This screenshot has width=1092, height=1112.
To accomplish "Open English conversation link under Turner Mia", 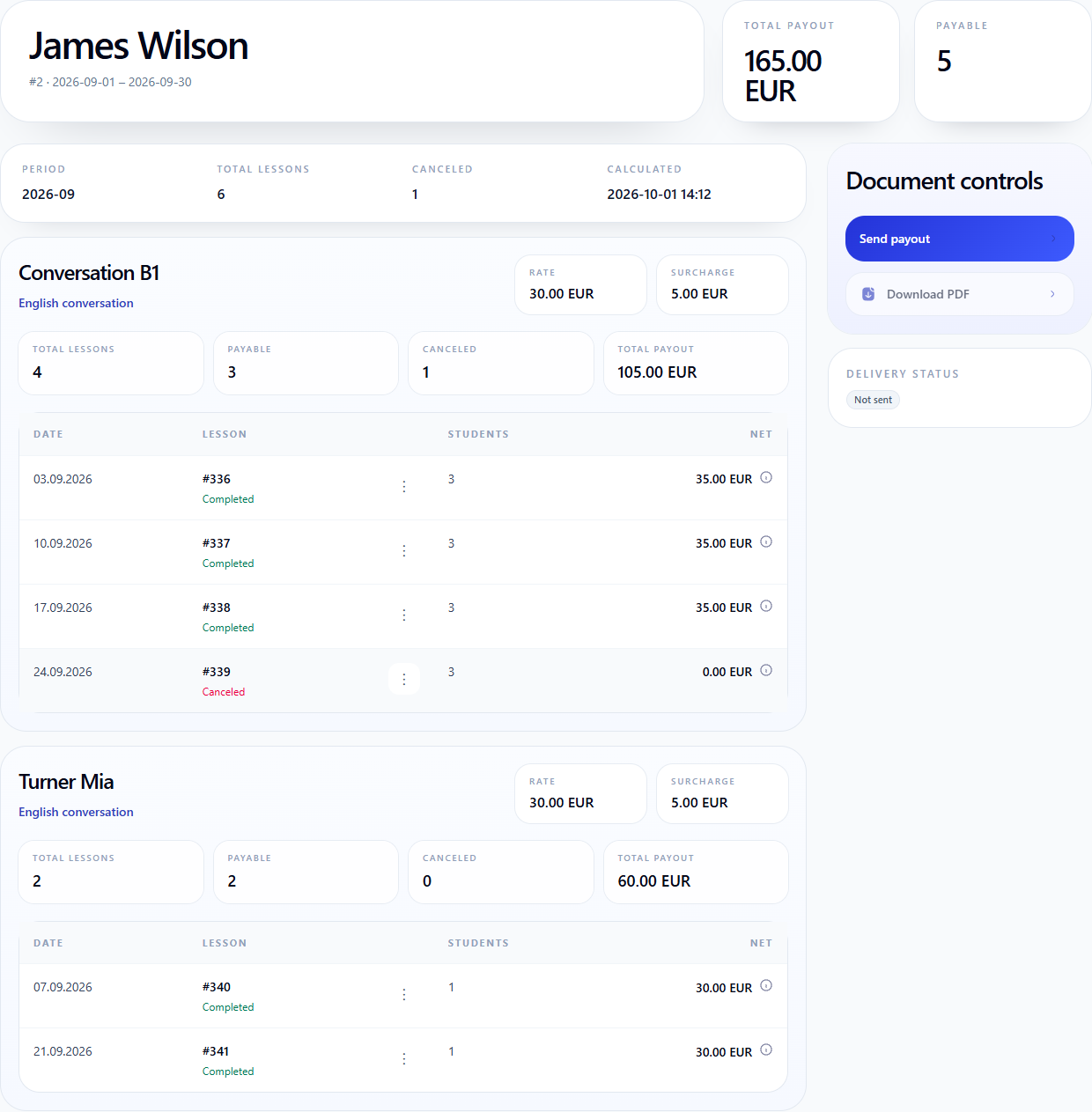I will click(76, 812).
